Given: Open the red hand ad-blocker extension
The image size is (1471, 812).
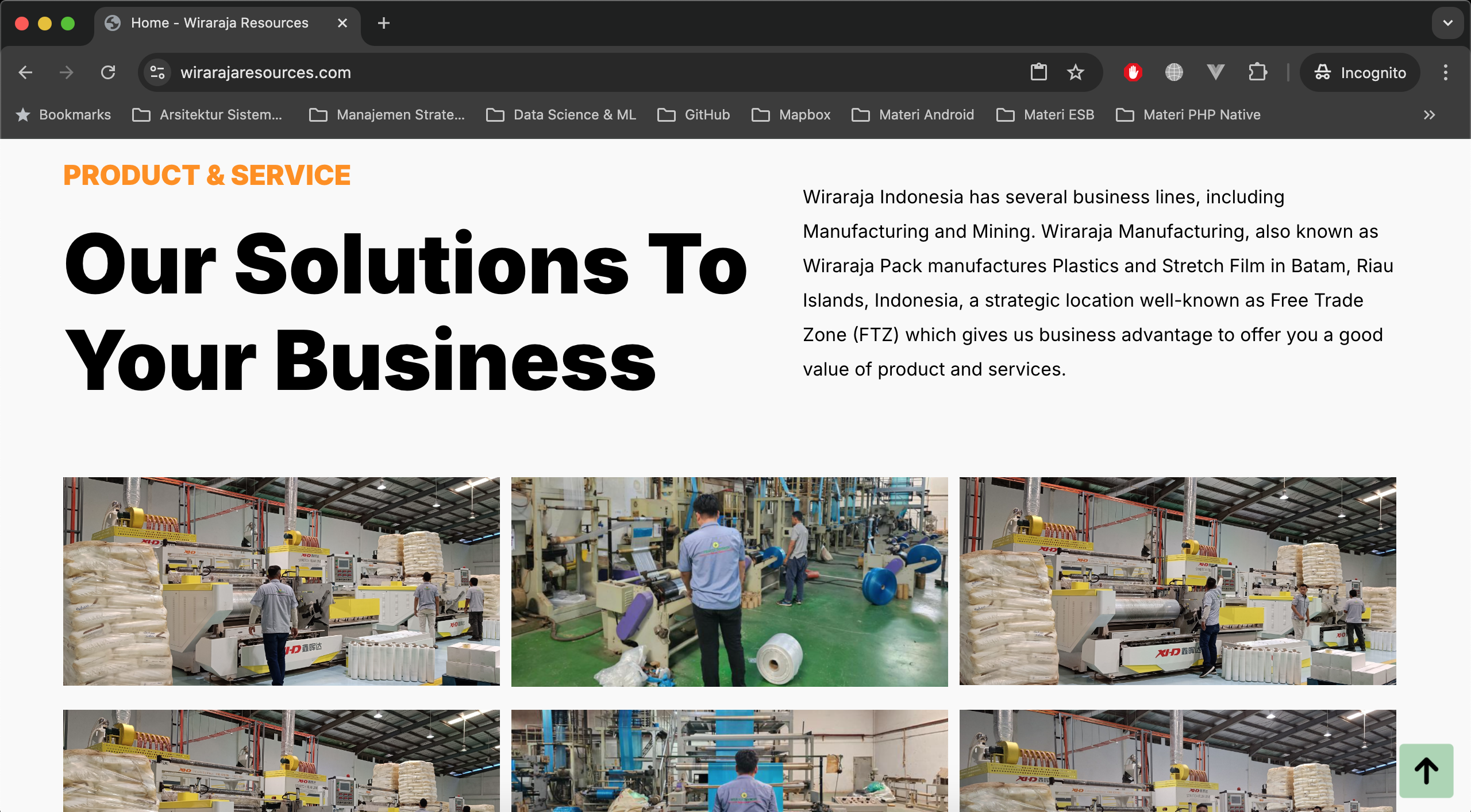Looking at the screenshot, I should (x=1133, y=72).
